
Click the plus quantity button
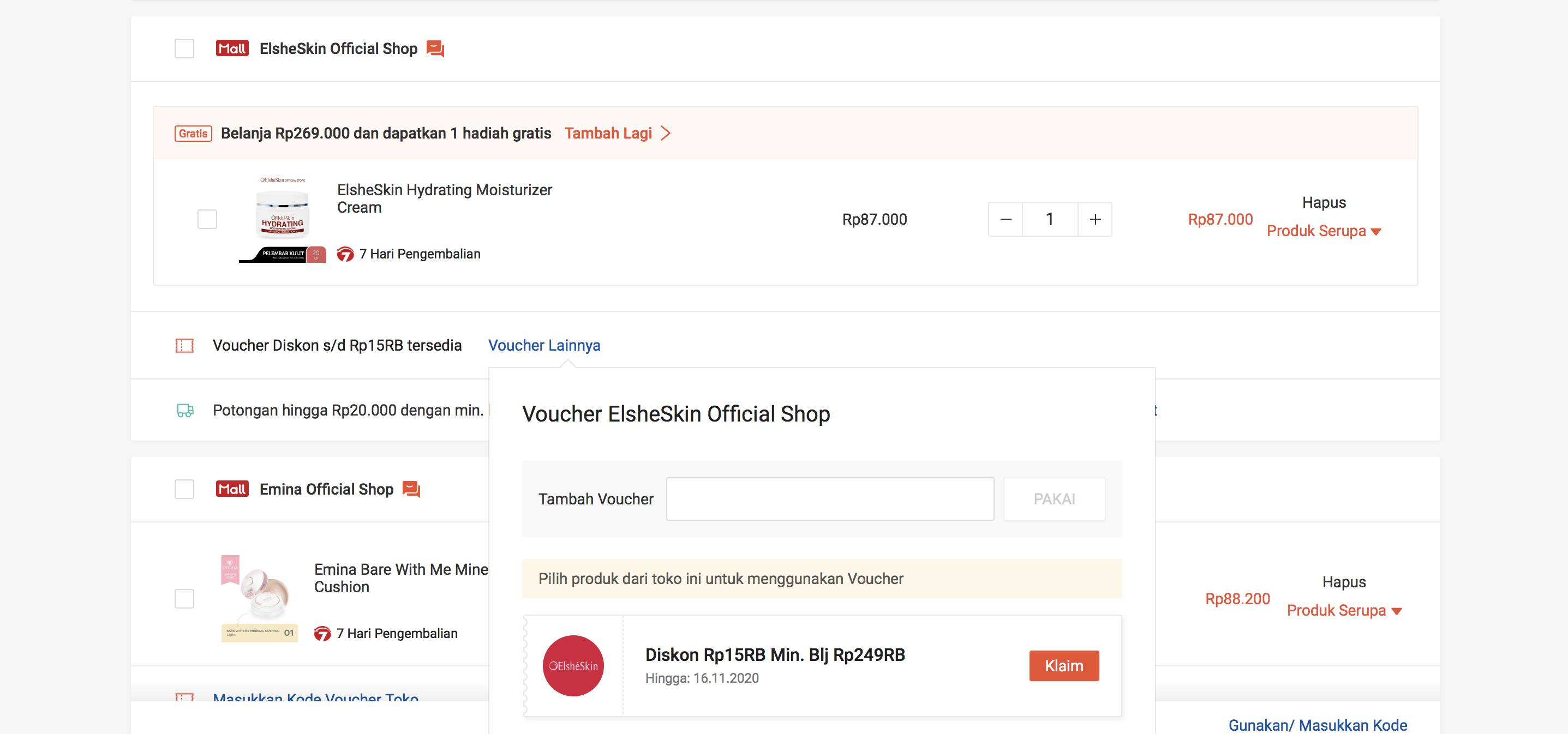point(1094,219)
